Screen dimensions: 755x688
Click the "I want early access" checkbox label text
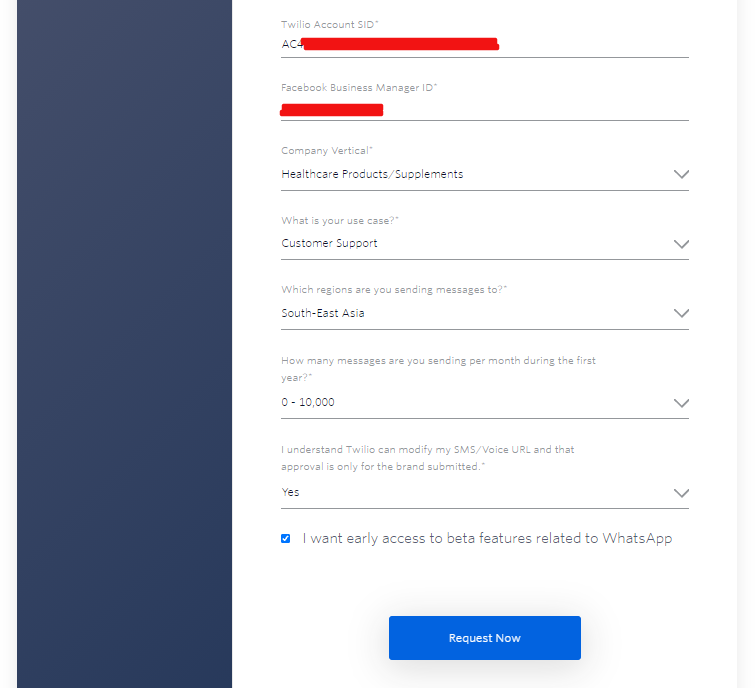[487, 538]
